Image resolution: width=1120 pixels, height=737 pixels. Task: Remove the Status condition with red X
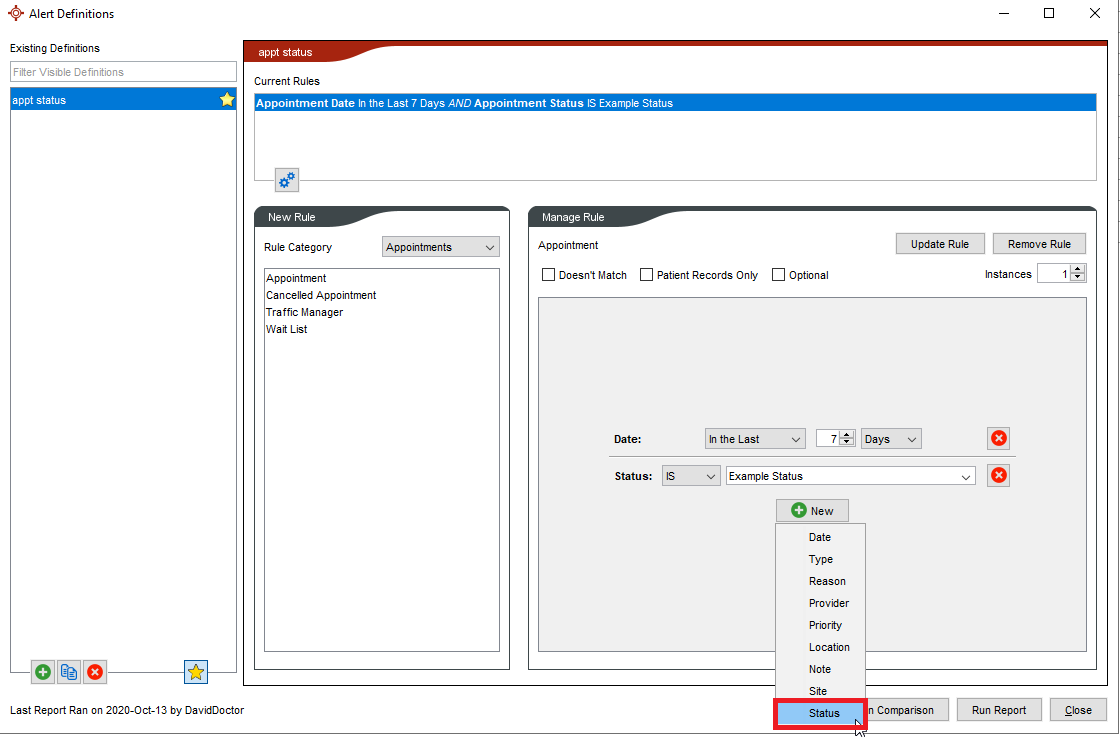998,476
